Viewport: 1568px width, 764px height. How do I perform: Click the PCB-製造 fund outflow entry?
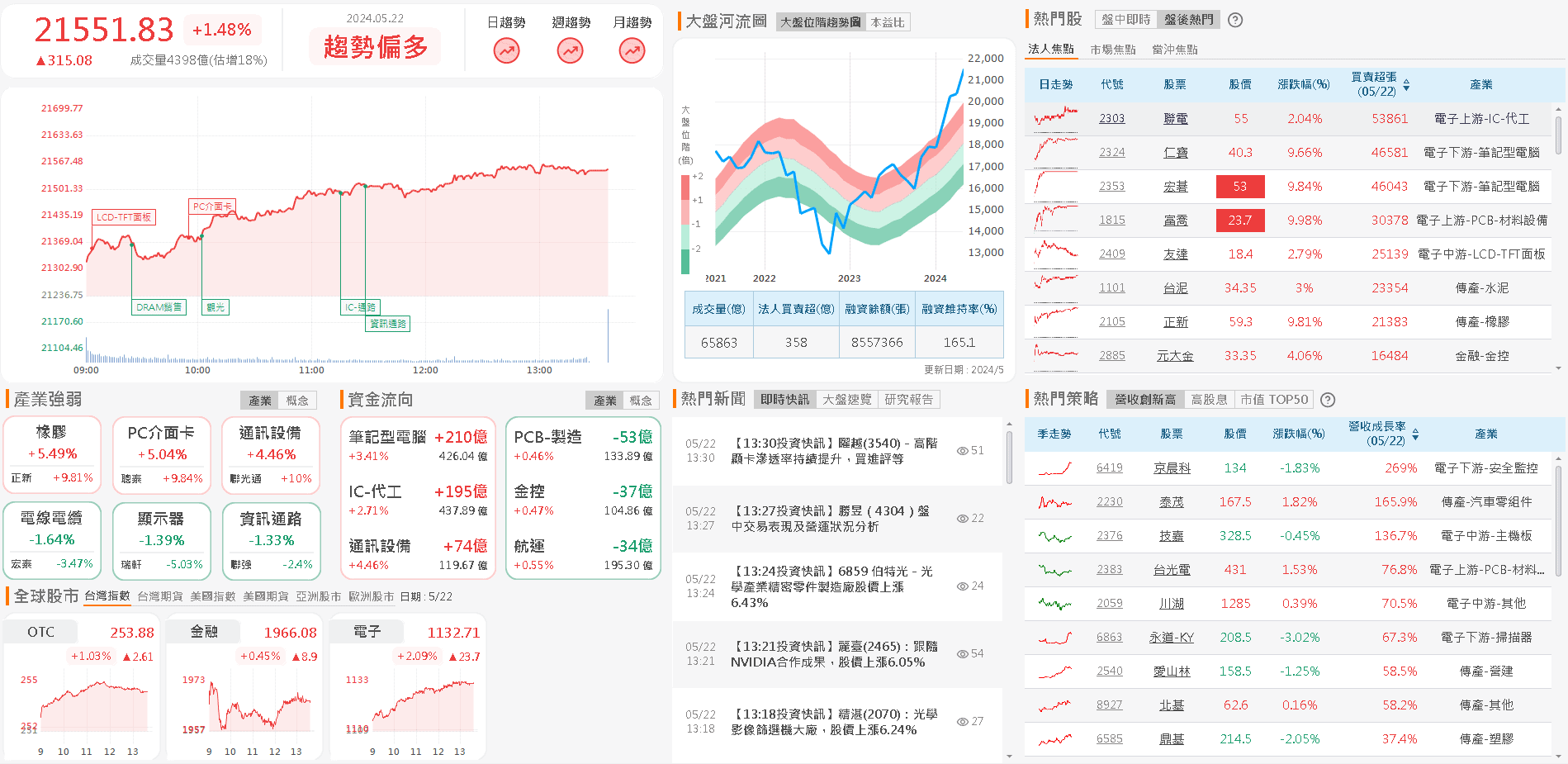583,445
